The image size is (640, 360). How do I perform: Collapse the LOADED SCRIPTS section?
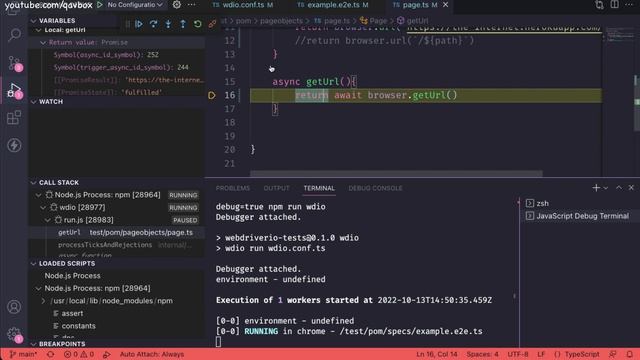(33, 264)
